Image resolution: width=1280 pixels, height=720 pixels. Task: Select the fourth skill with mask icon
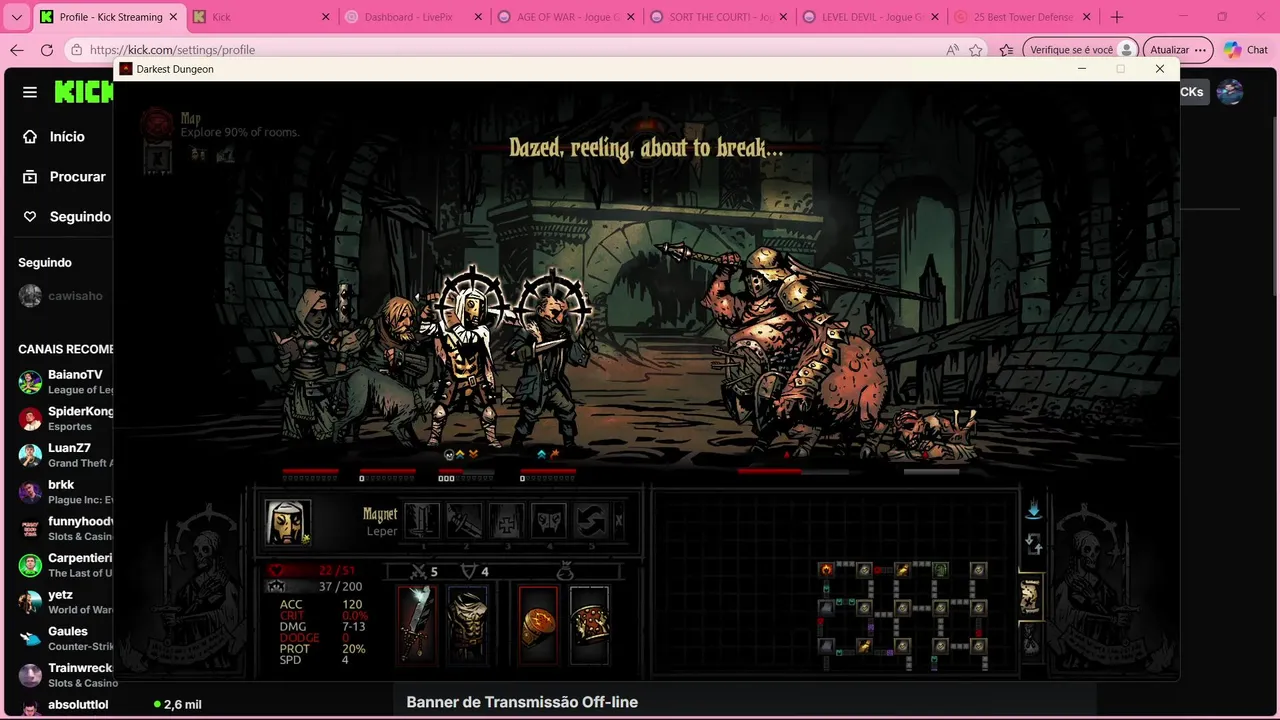549,521
